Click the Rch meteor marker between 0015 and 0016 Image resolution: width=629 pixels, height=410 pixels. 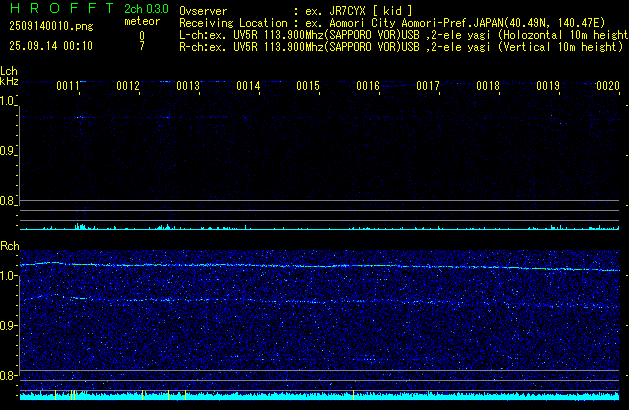353,395
